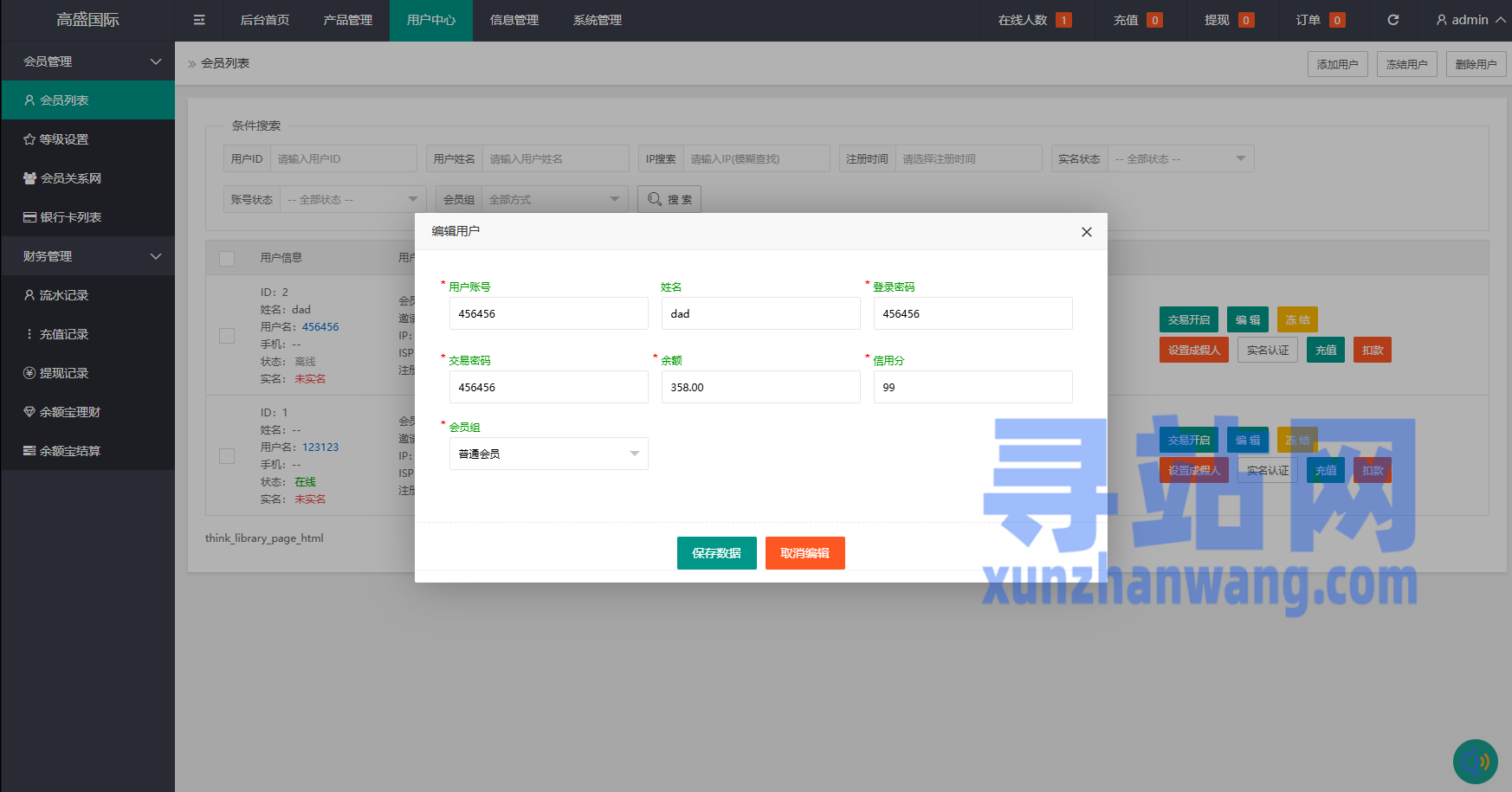Check the checkbox for user ID 2
The image size is (1512, 792).
point(227,336)
